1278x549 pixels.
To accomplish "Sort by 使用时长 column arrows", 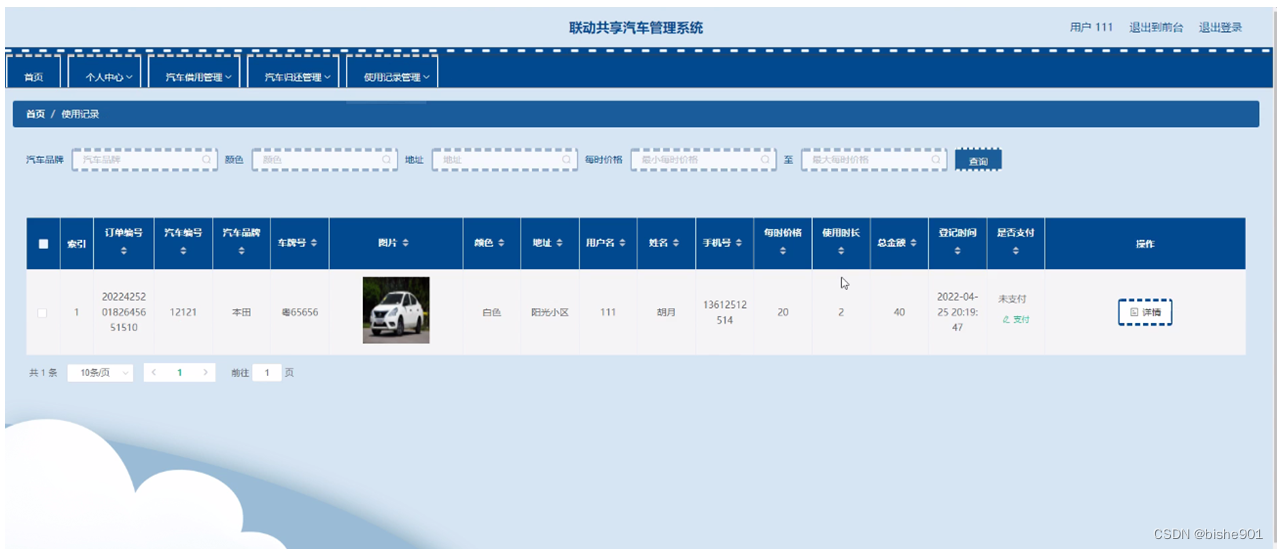I will click(841, 252).
